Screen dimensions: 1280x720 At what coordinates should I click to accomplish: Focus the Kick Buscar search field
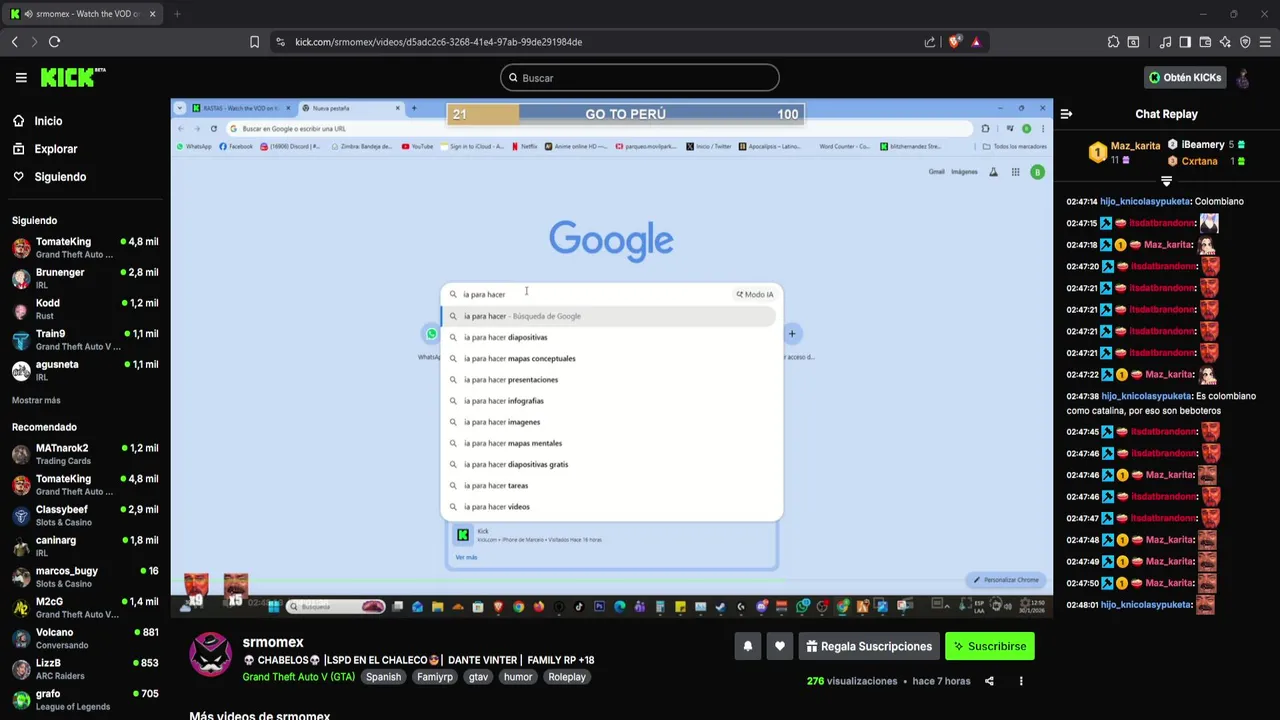coord(640,78)
